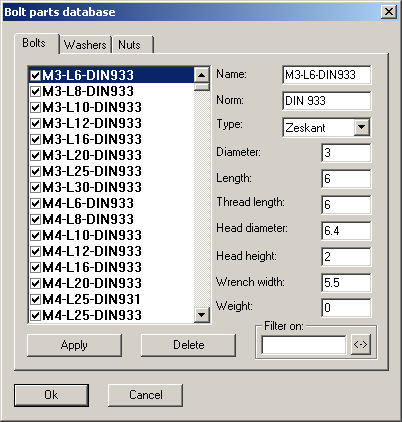The width and height of the screenshot is (402, 422).
Task: Uncheck the M3-L8-DIN933 checkbox
Action: pos(35,91)
